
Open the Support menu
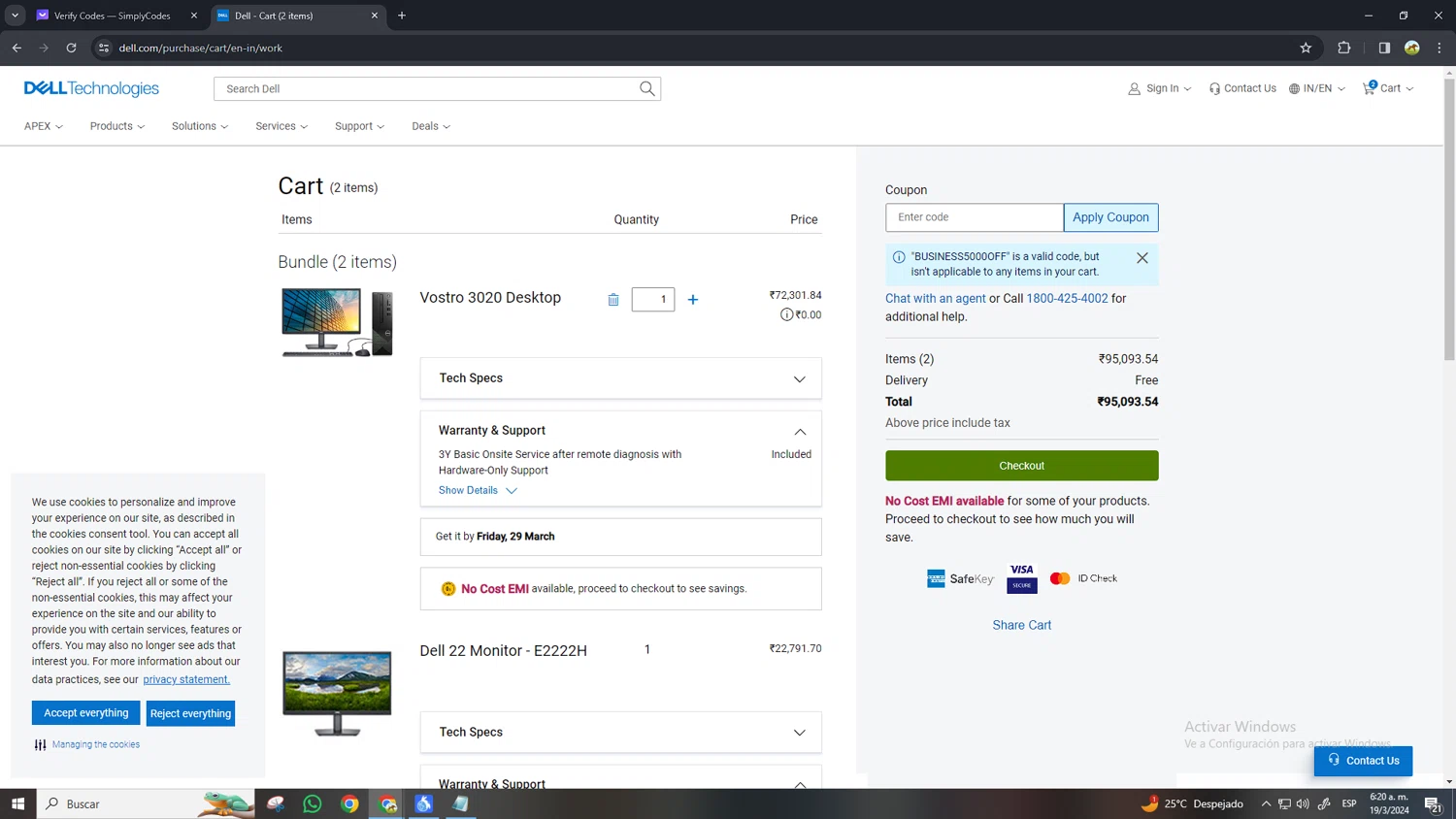359,126
